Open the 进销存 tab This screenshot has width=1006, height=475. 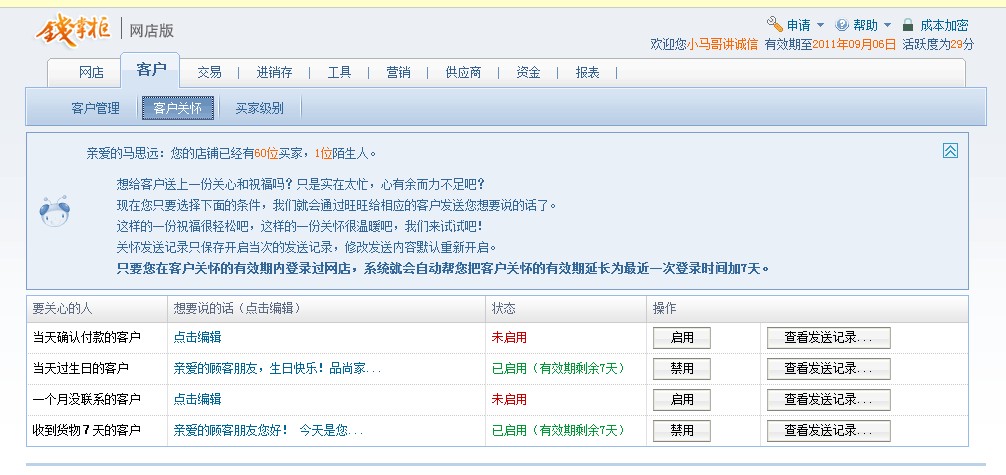coord(274,72)
